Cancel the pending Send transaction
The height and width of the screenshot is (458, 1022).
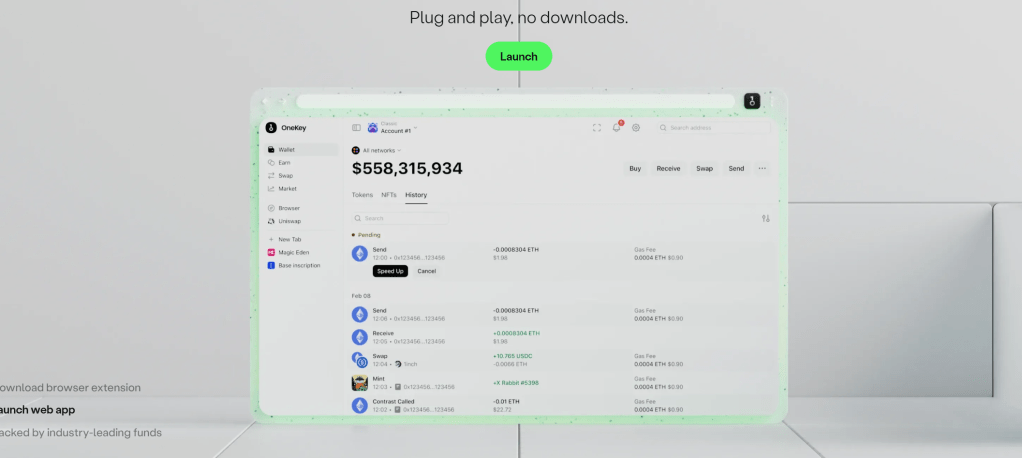tap(426, 271)
